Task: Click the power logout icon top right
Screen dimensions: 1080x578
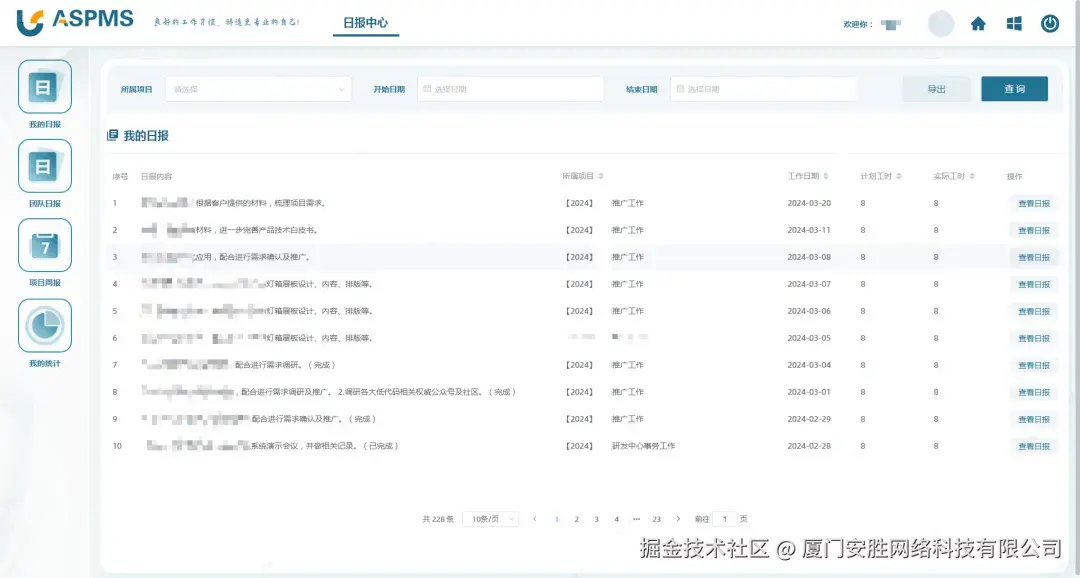Action: pyautogui.click(x=1050, y=22)
